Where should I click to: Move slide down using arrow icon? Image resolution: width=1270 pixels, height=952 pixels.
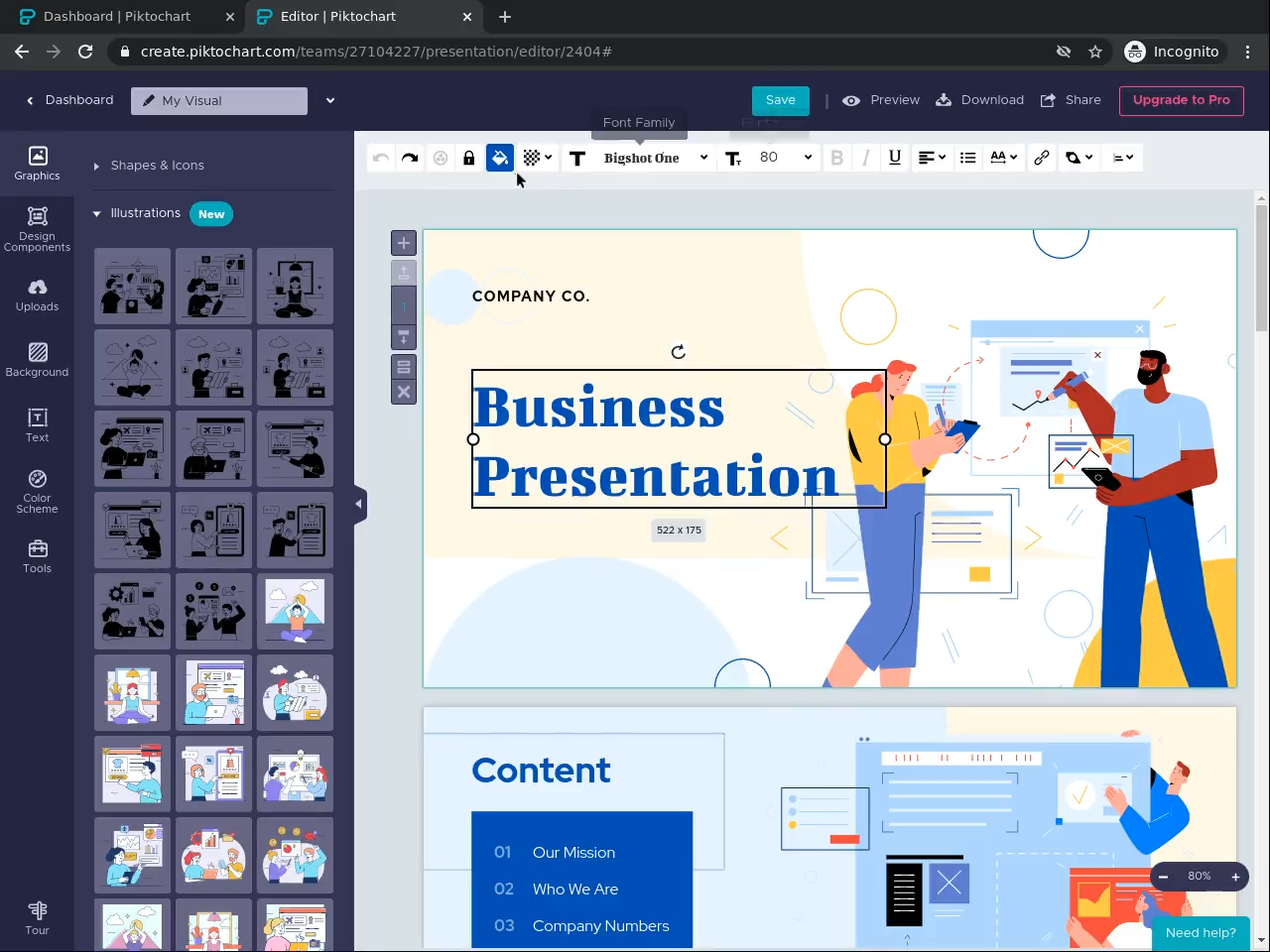[x=404, y=337]
